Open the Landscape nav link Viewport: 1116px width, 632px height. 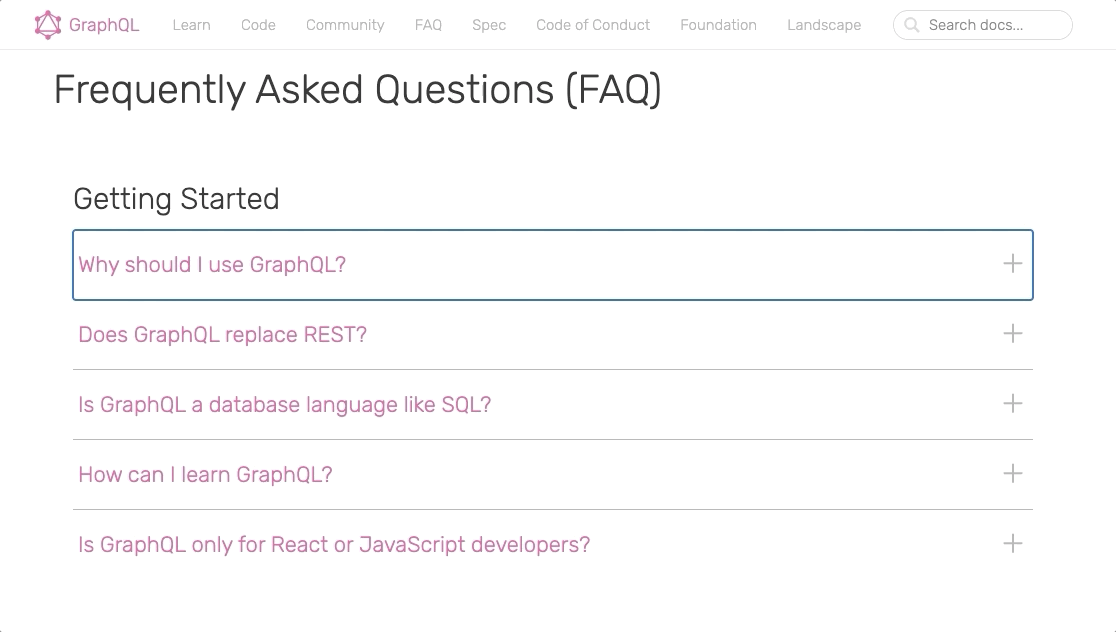coord(824,25)
